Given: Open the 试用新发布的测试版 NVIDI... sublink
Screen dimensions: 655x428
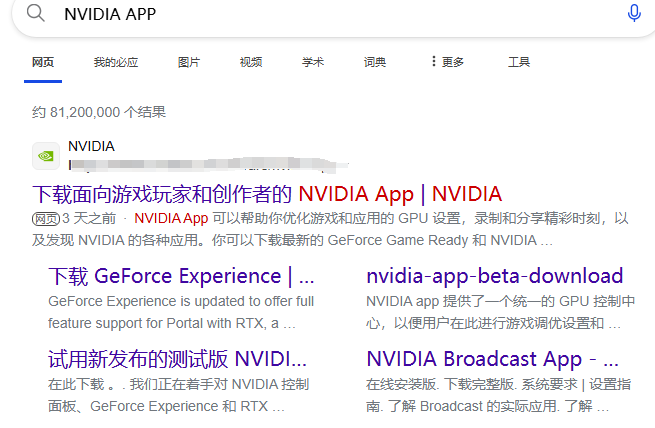Looking at the screenshot, I should point(178,359).
